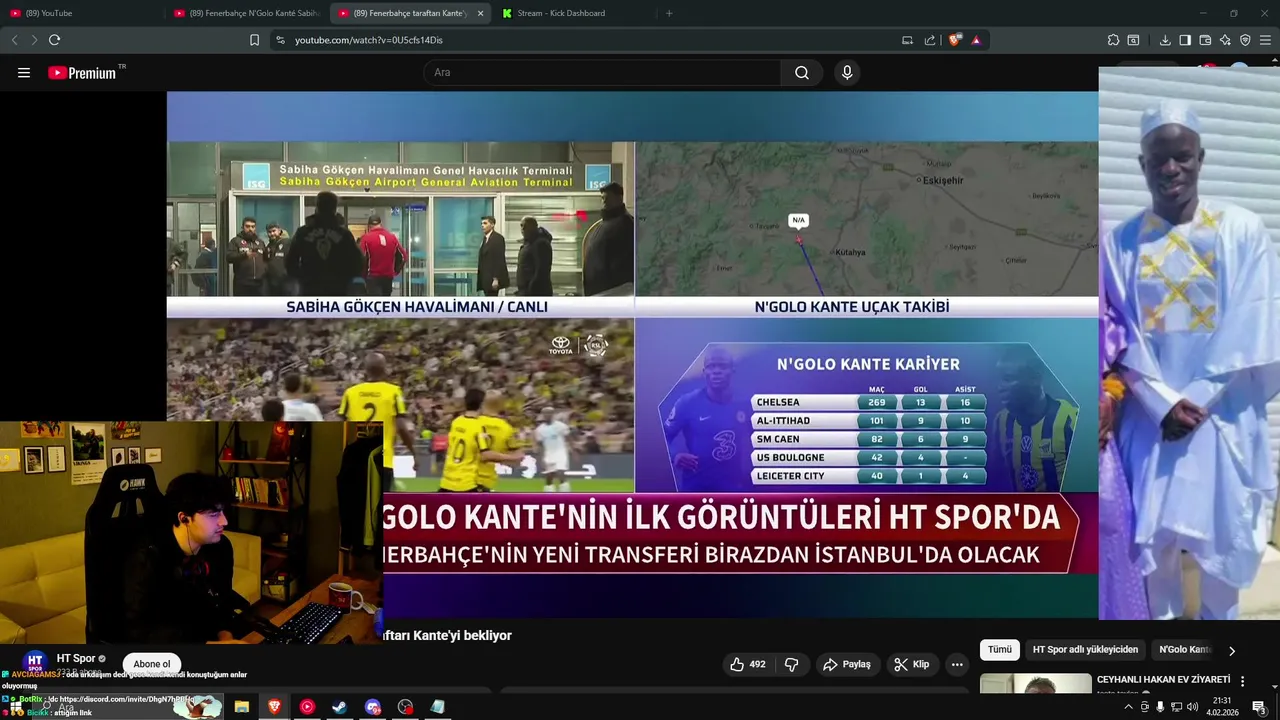Click the YouTube search magnifier button
The image size is (1280, 720).
(x=802, y=73)
